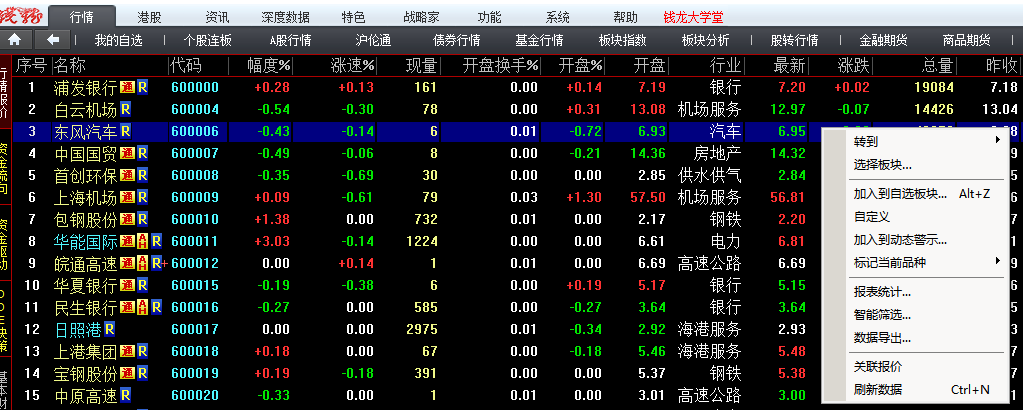Select the 日照港 stock name

click(78, 330)
